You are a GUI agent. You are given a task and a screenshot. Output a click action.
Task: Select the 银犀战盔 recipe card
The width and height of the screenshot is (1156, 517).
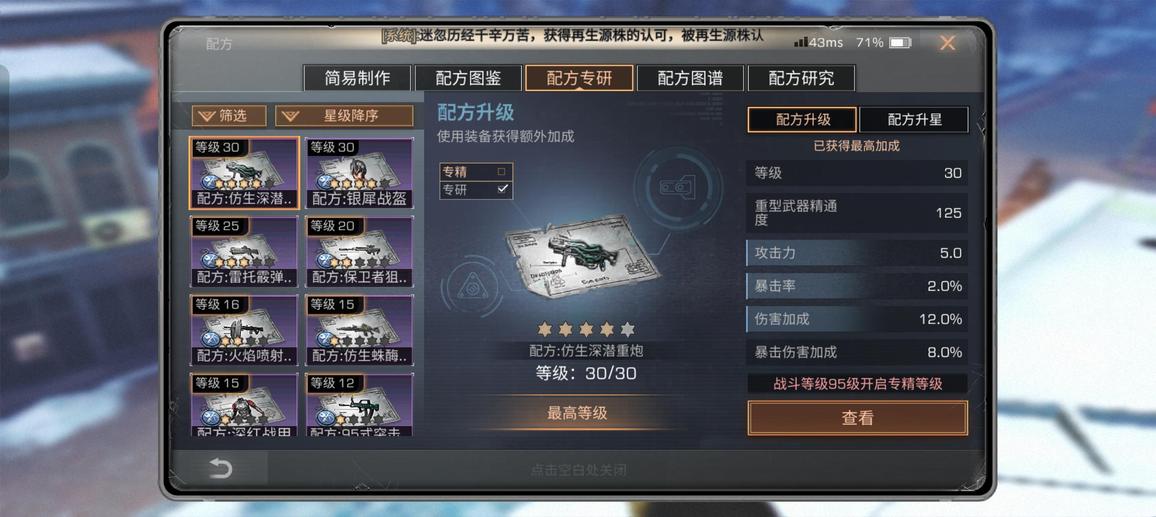(x=360, y=173)
